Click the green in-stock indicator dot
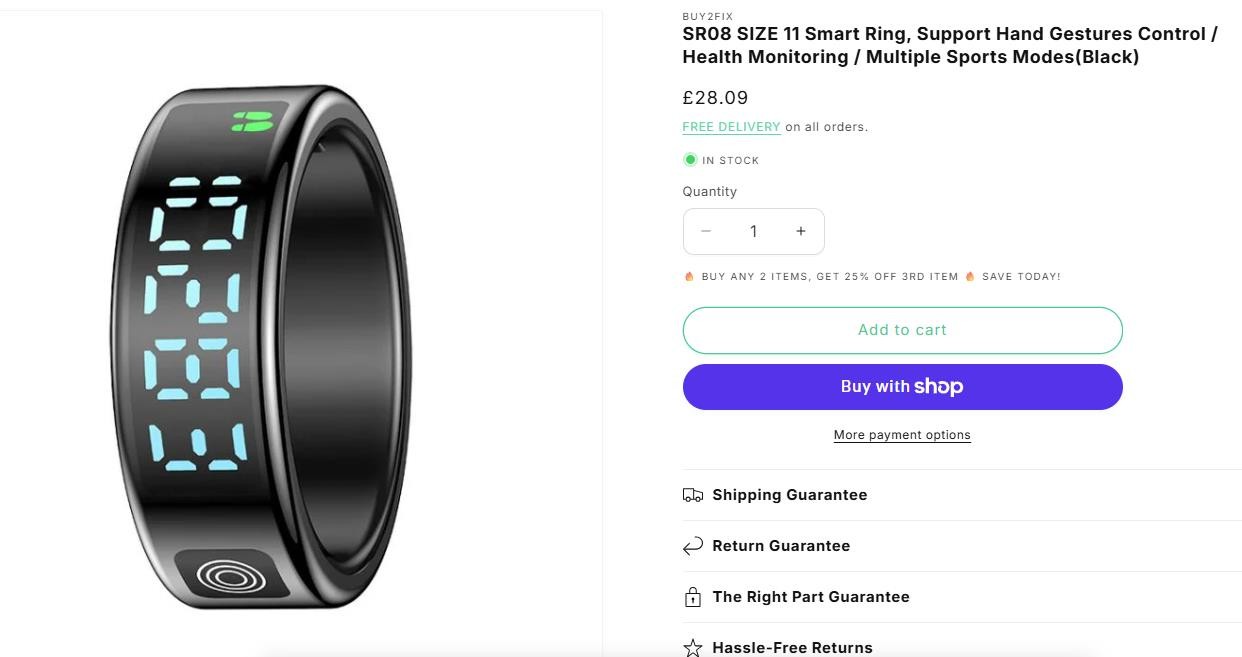 click(x=690, y=160)
